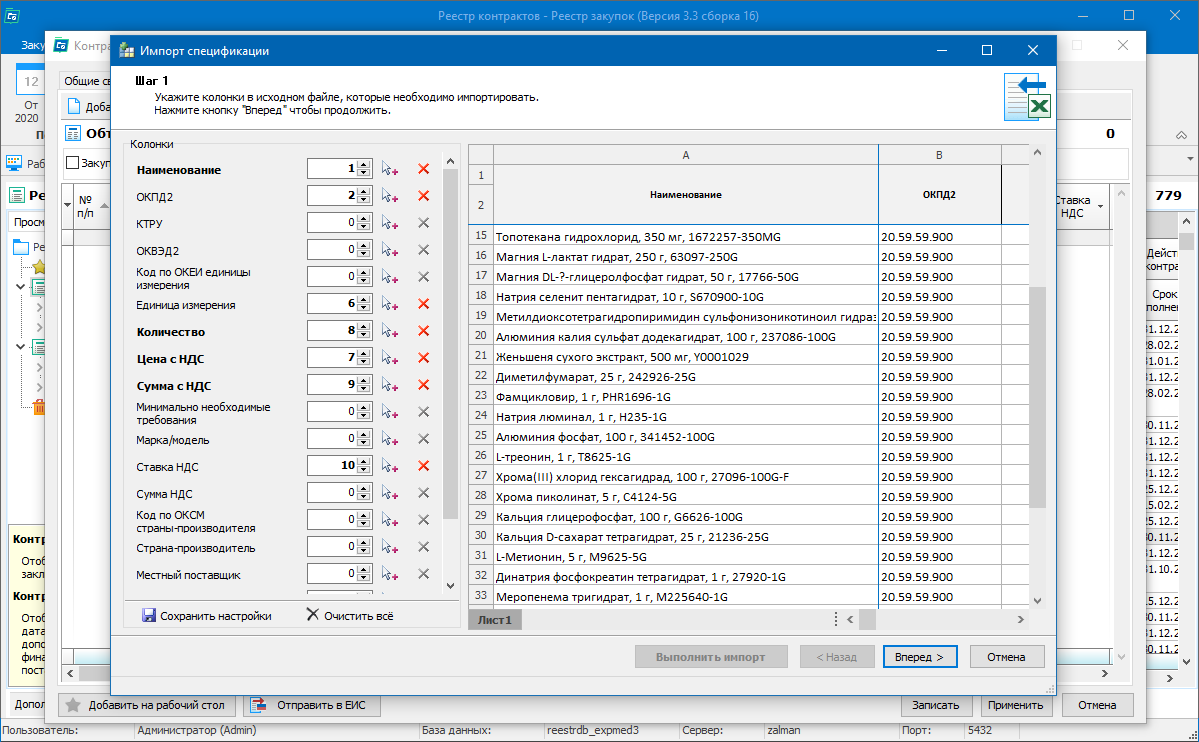This screenshot has width=1199, height=742.
Task: Click the columns list scrollbar down arrow
Action: [x=450, y=586]
